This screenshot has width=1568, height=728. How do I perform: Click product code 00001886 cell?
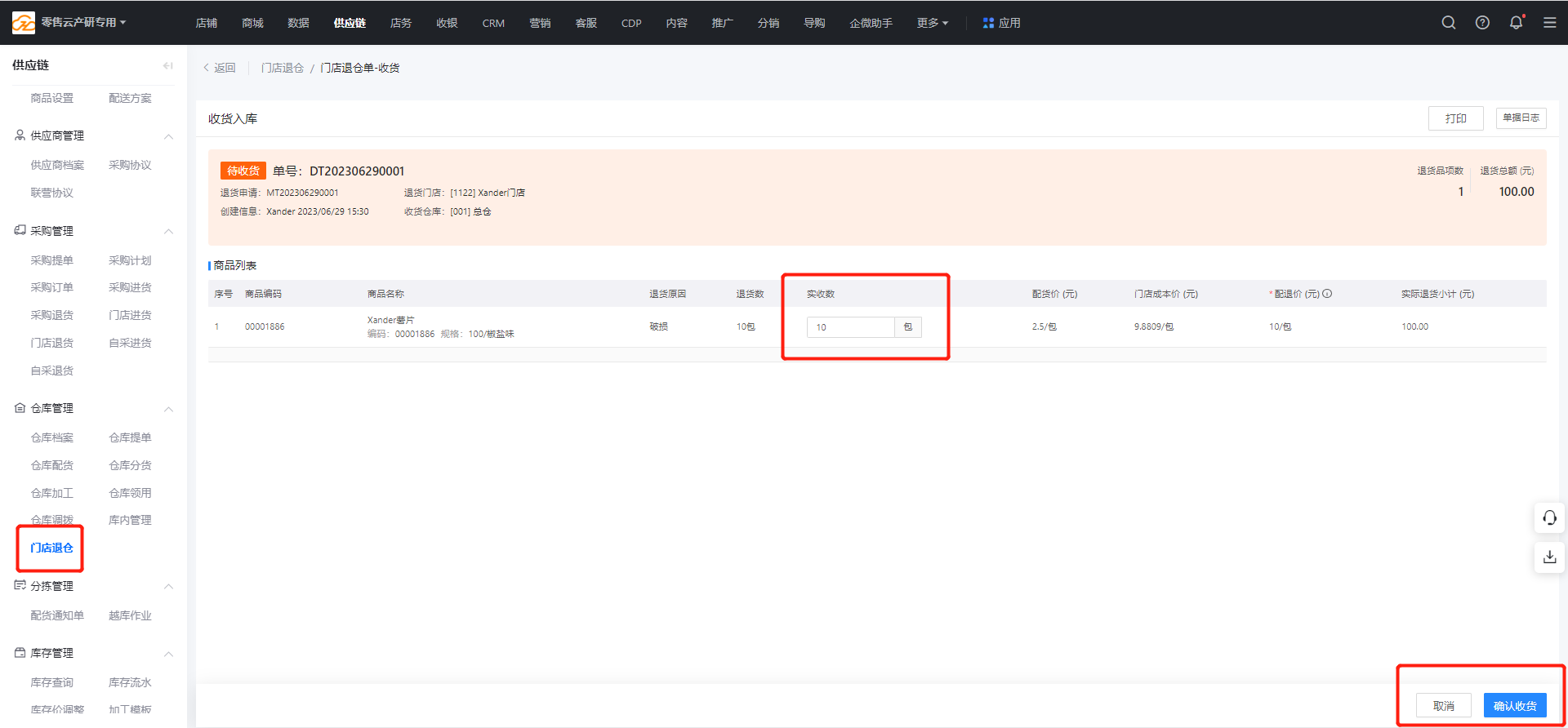coord(265,326)
